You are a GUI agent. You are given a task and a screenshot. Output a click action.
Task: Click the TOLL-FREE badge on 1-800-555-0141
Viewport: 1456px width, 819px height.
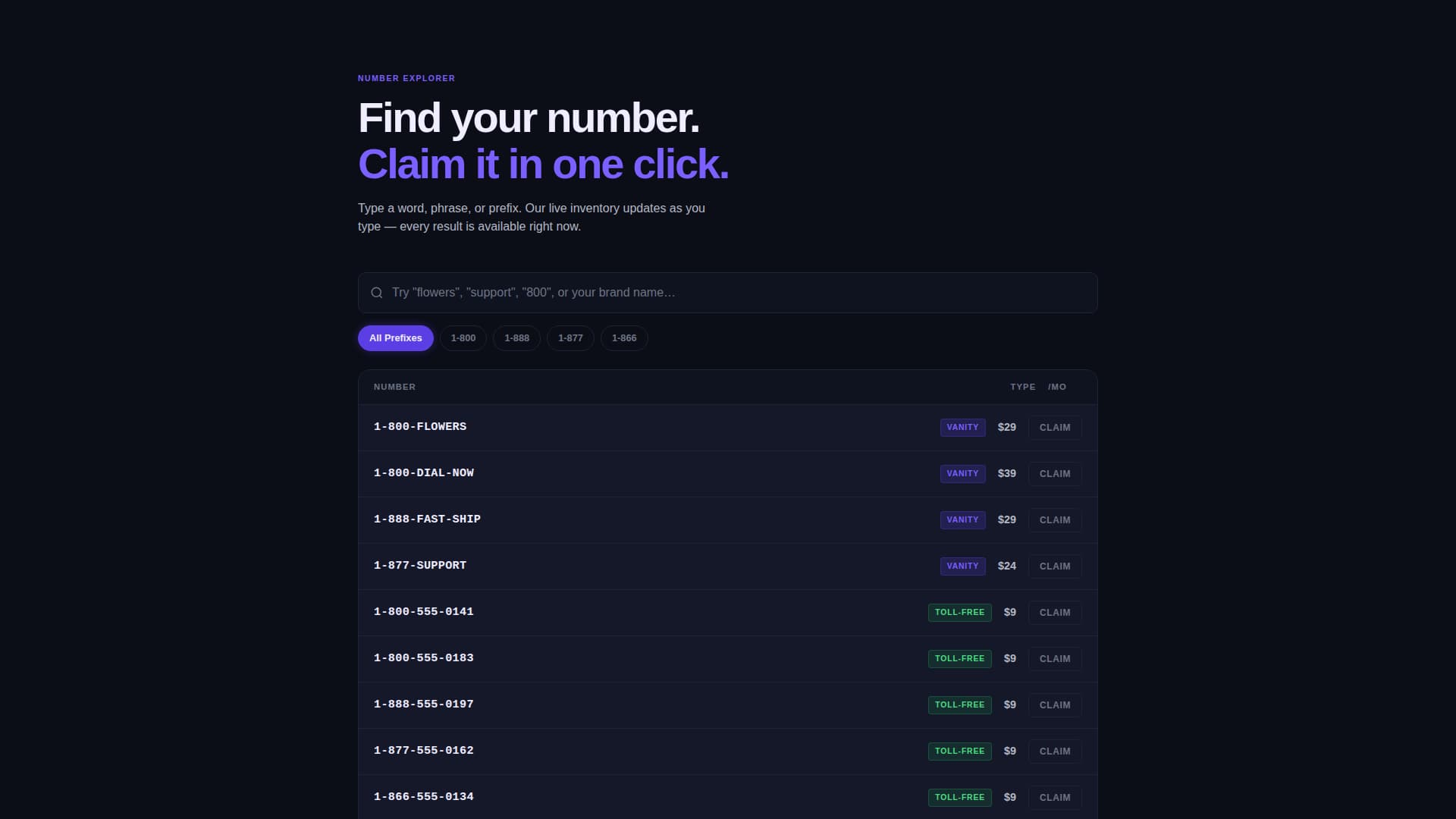click(x=959, y=612)
